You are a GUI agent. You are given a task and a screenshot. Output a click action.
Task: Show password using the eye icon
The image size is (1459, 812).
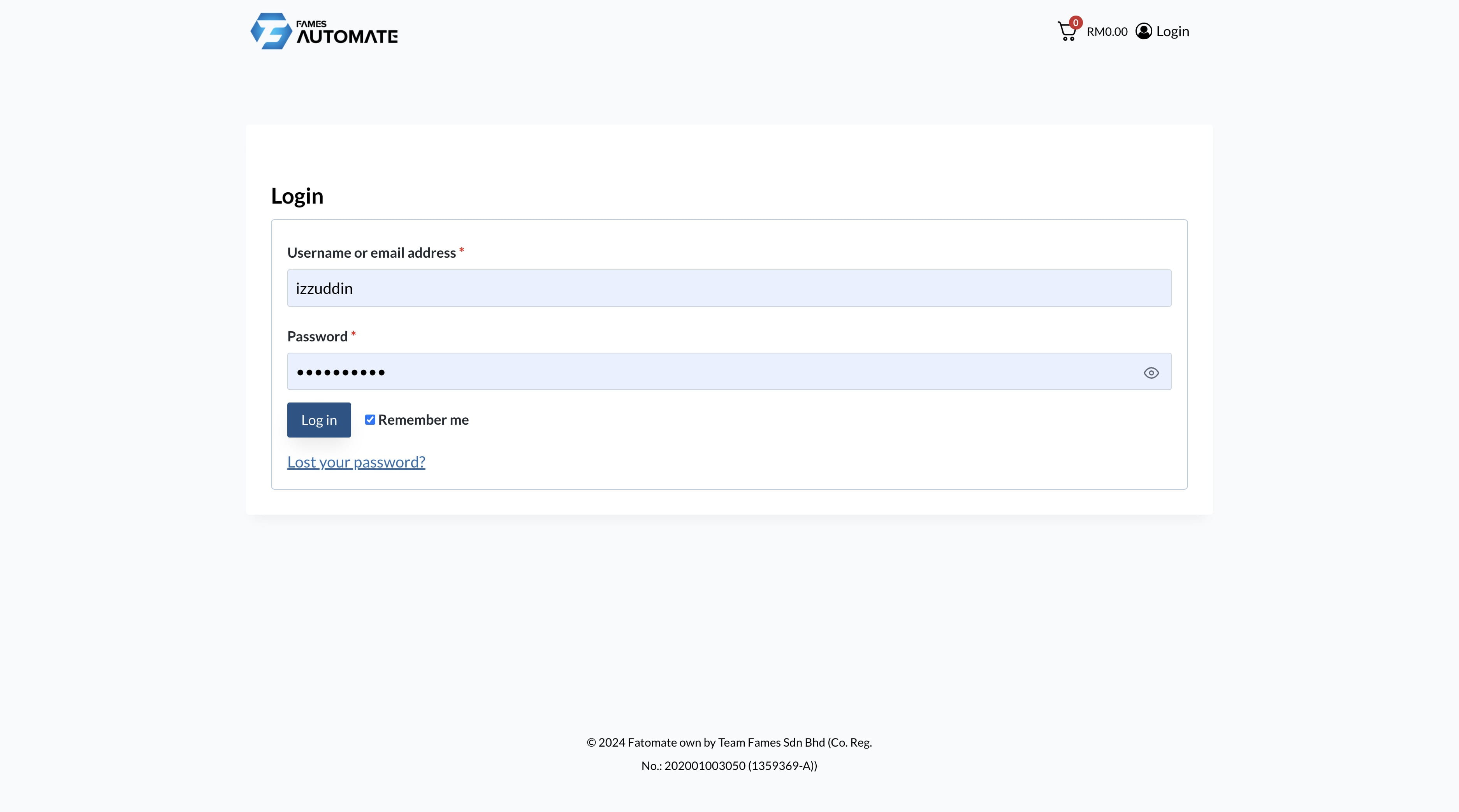[x=1151, y=373]
